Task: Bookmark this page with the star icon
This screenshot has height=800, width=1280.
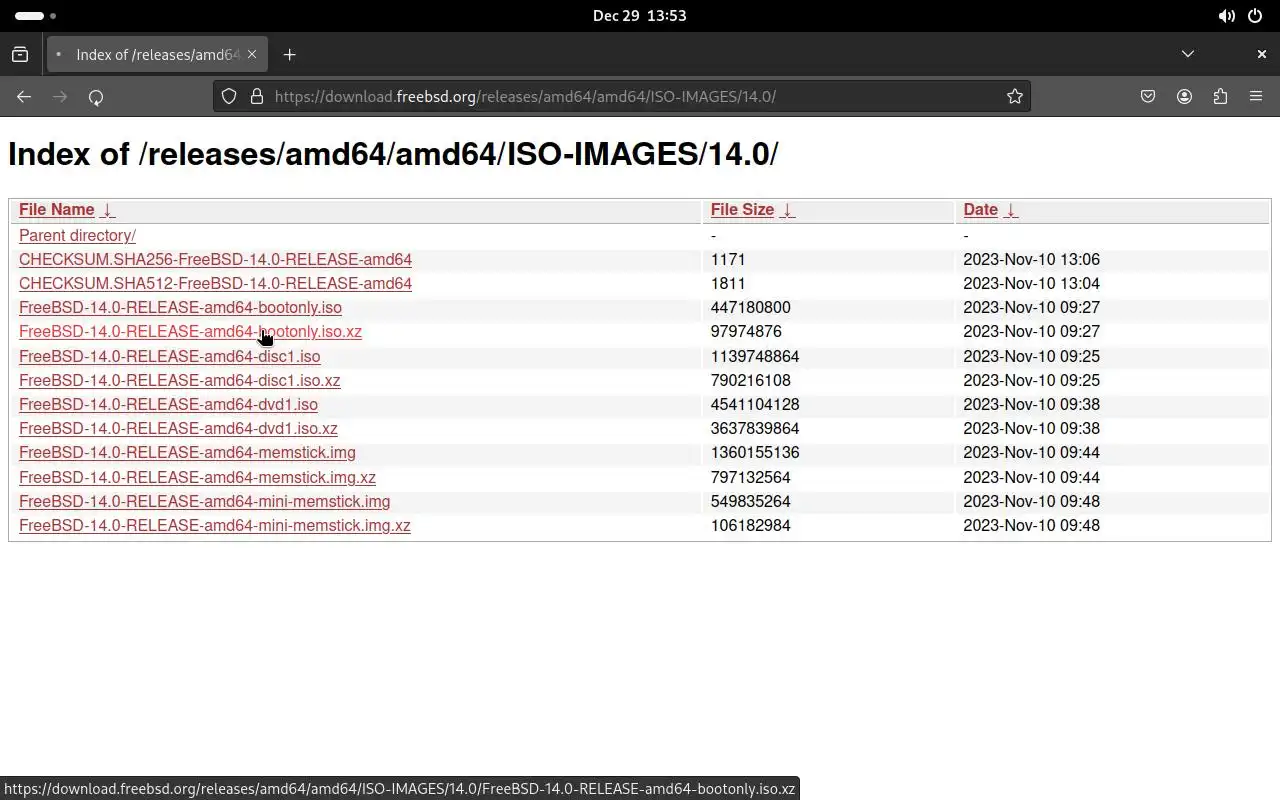Action: point(1015,96)
